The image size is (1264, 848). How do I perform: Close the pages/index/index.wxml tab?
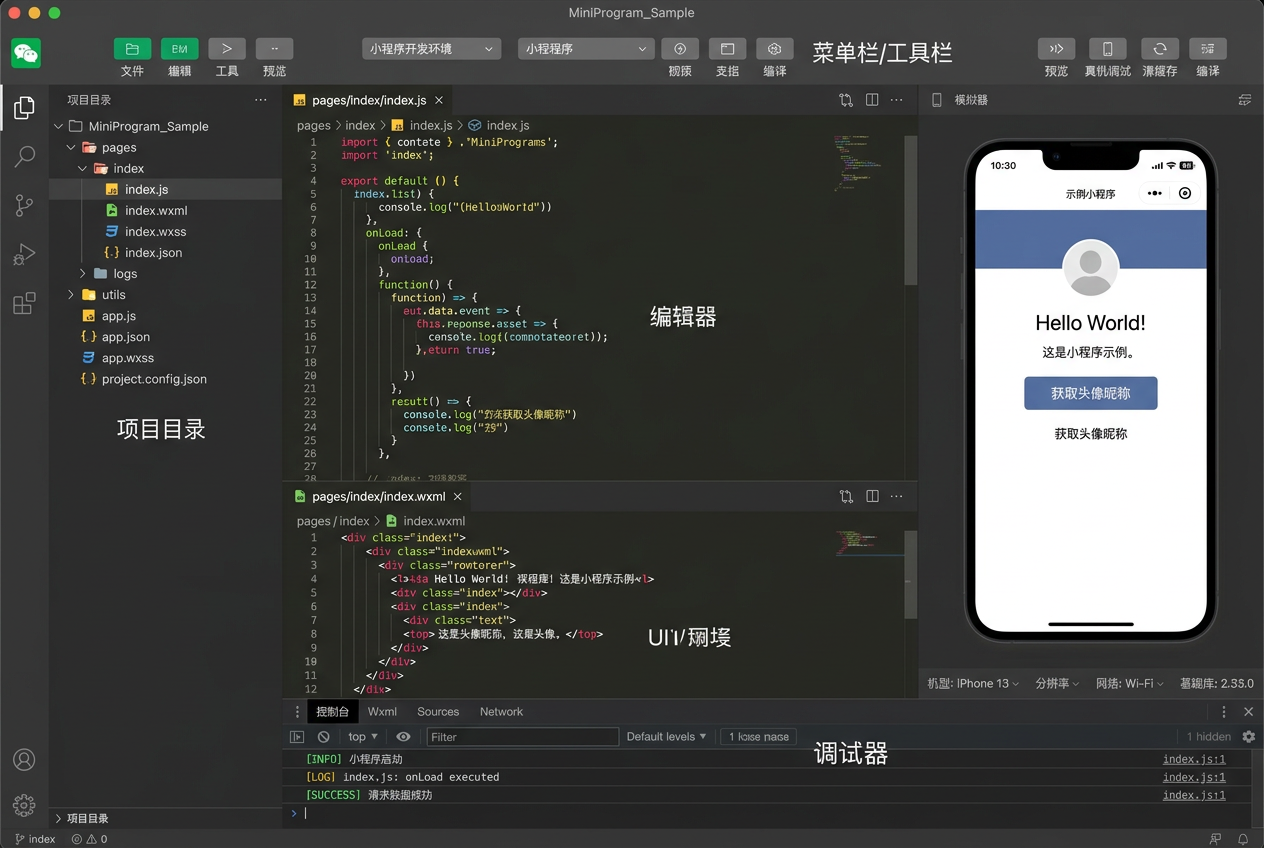(x=457, y=496)
